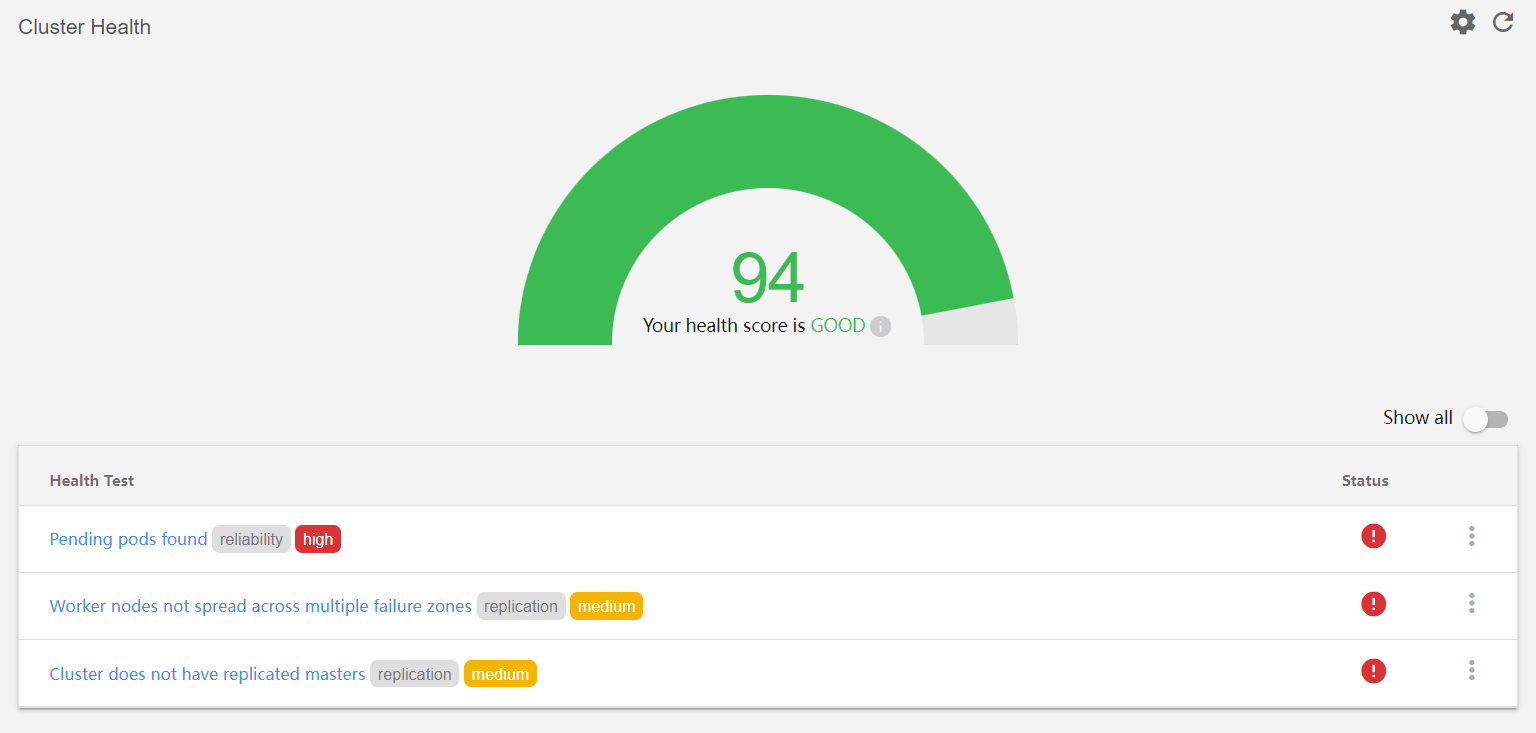1536x733 pixels.
Task: Enable the Show all toggle
Action: (1485, 418)
